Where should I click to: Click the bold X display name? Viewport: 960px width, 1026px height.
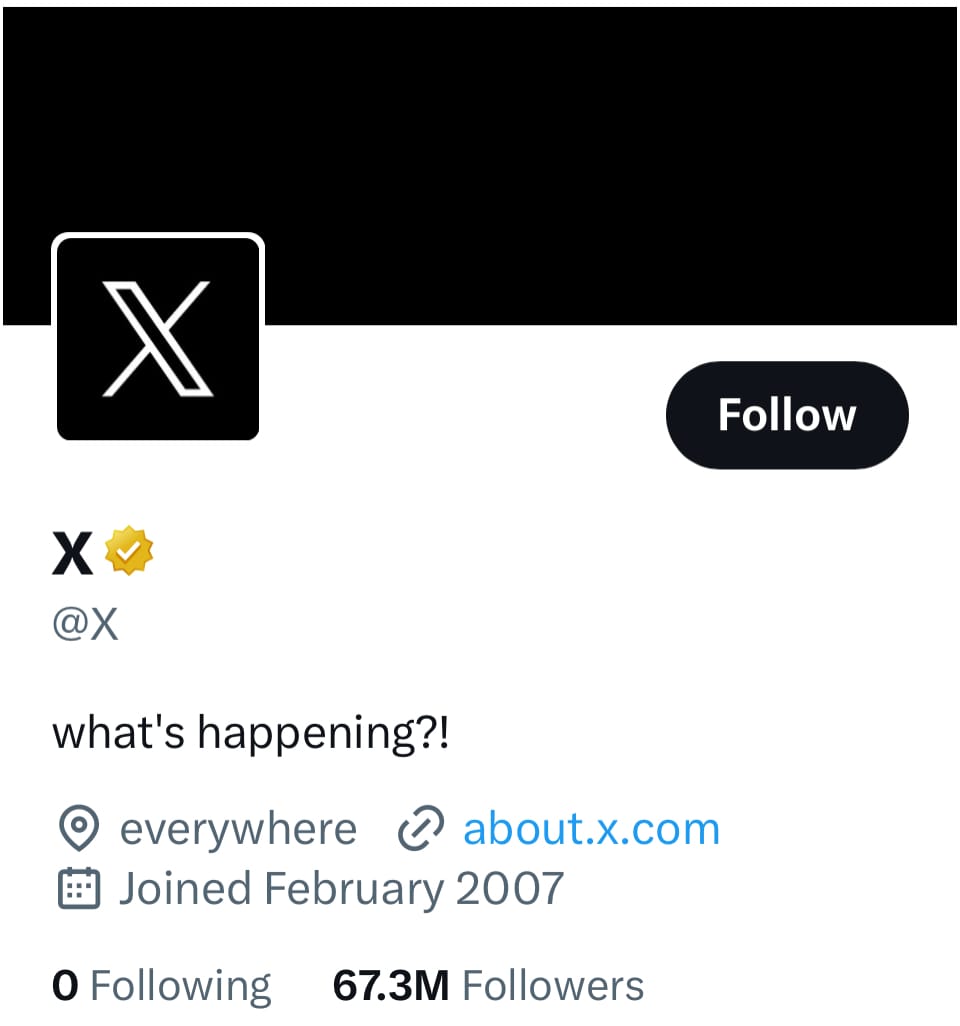pos(72,553)
